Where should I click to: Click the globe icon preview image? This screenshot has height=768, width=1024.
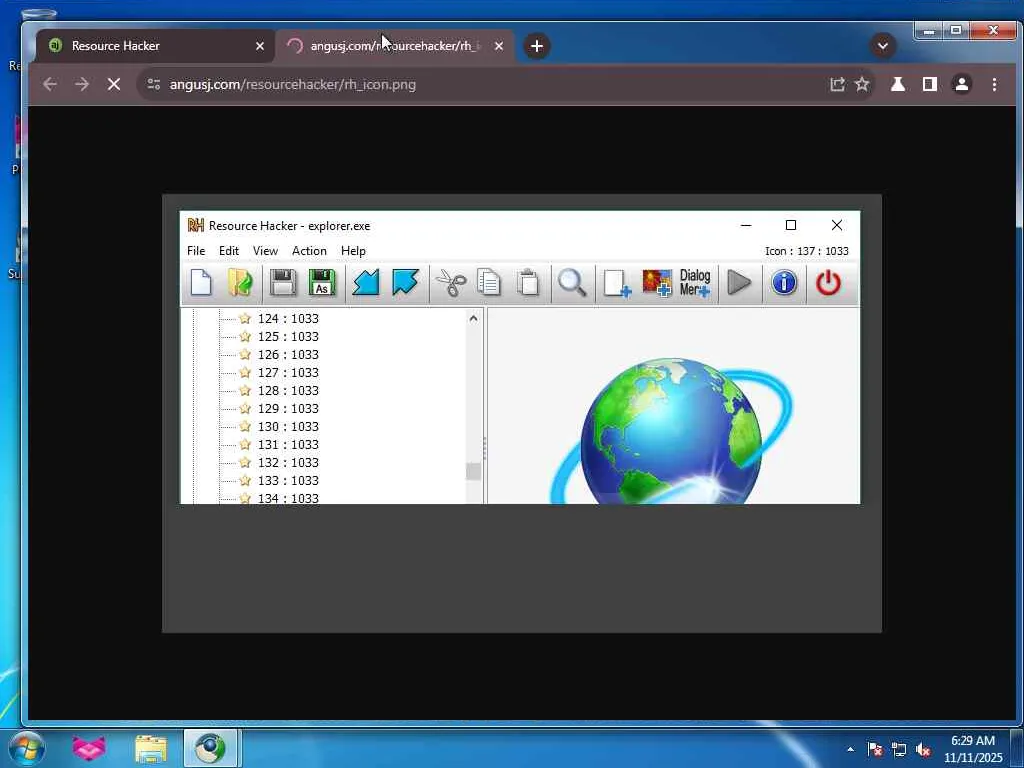tap(671, 429)
